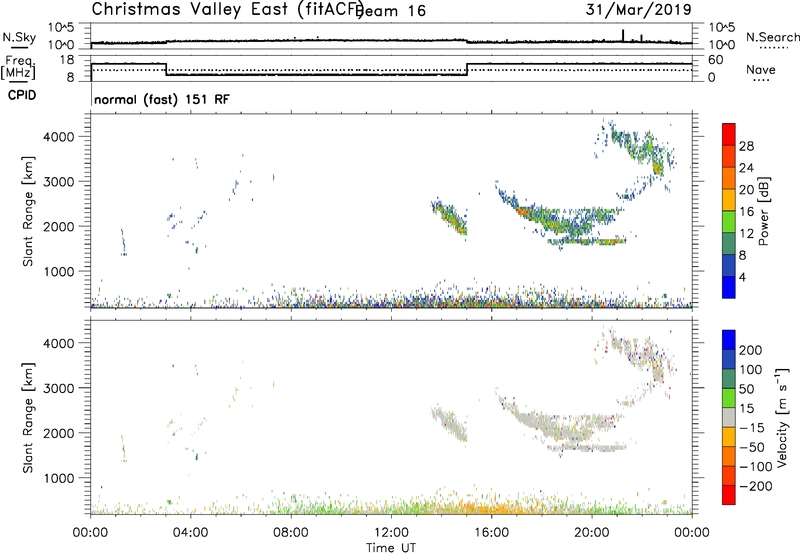Image resolution: width=800 pixels, height=554 pixels.
Task: Click the 'Nave' legend label
Action: pos(761,69)
